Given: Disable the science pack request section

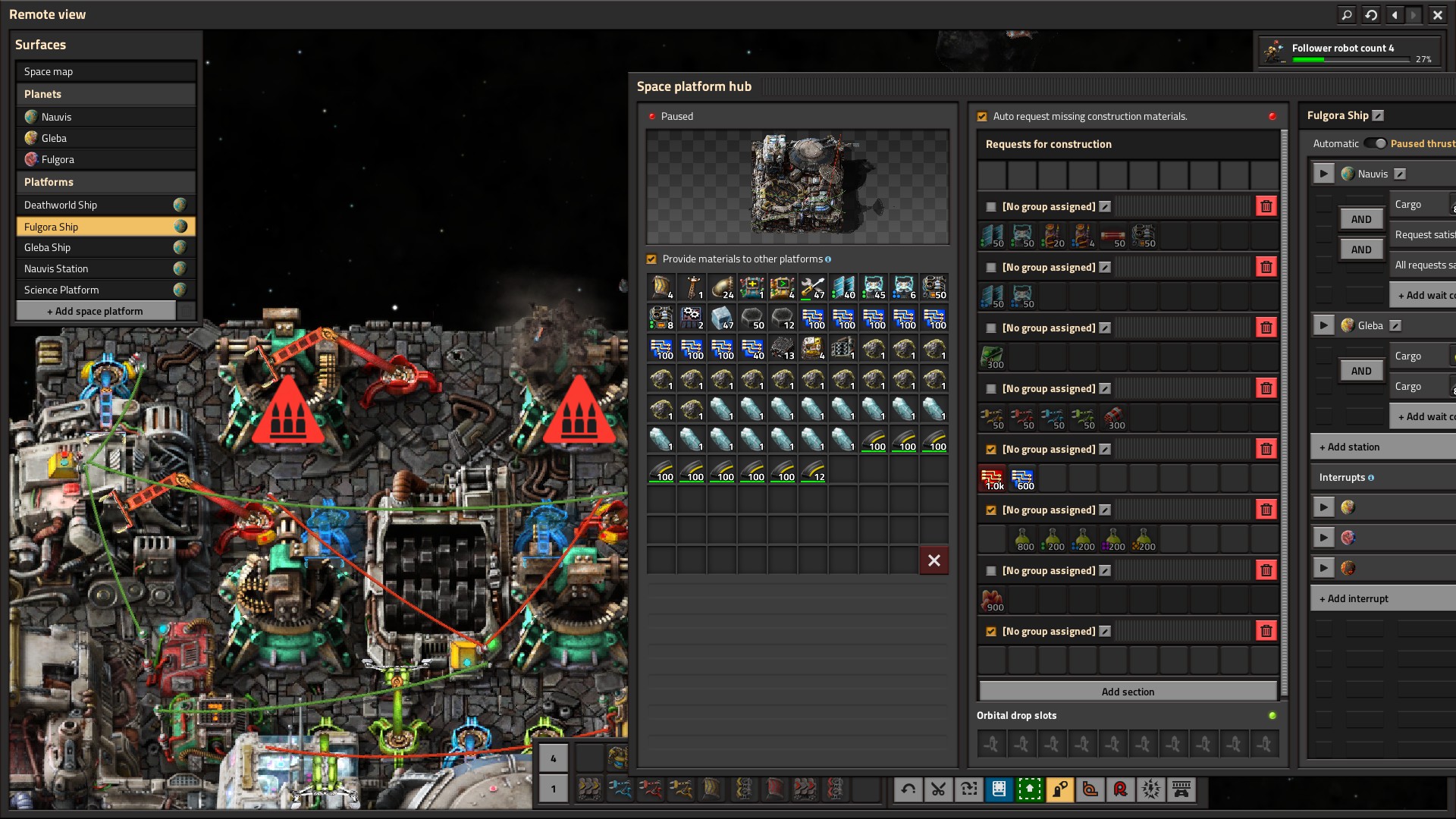Looking at the screenshot, I should [991, 510].
